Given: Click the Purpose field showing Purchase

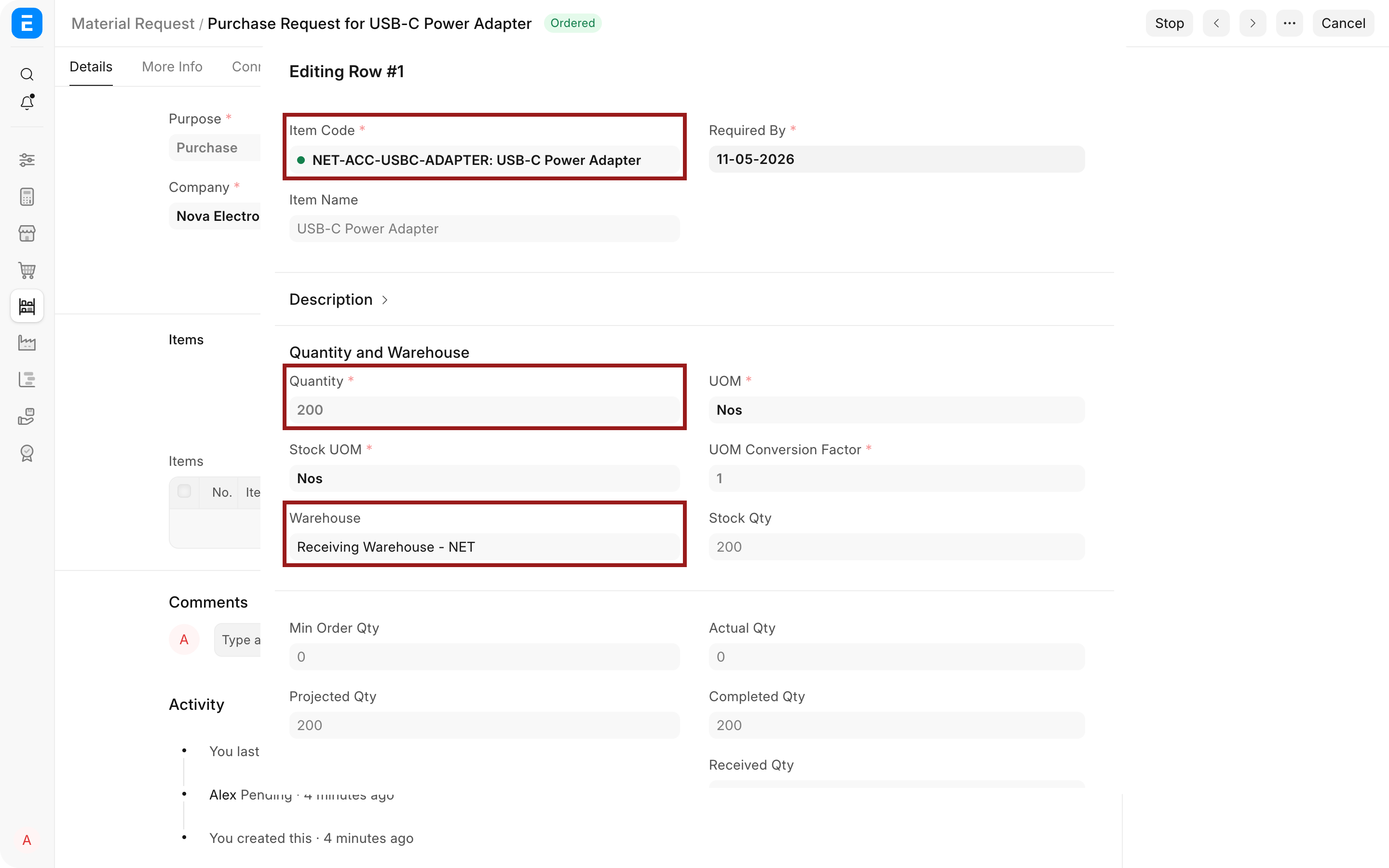Looking at the screenshot, I should coord(215,148).
